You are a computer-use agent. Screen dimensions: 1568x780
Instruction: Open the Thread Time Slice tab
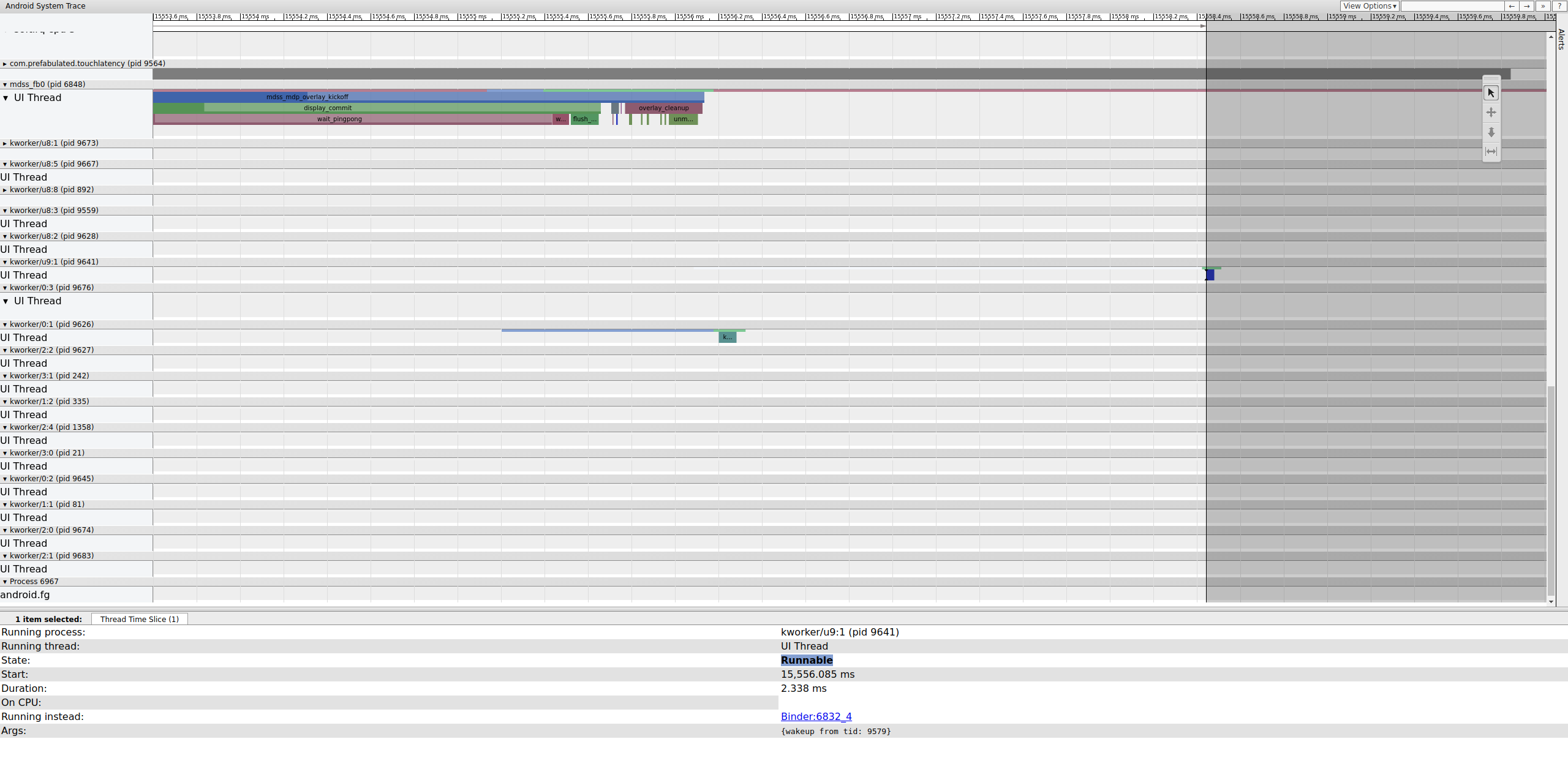tap(140, 619)
